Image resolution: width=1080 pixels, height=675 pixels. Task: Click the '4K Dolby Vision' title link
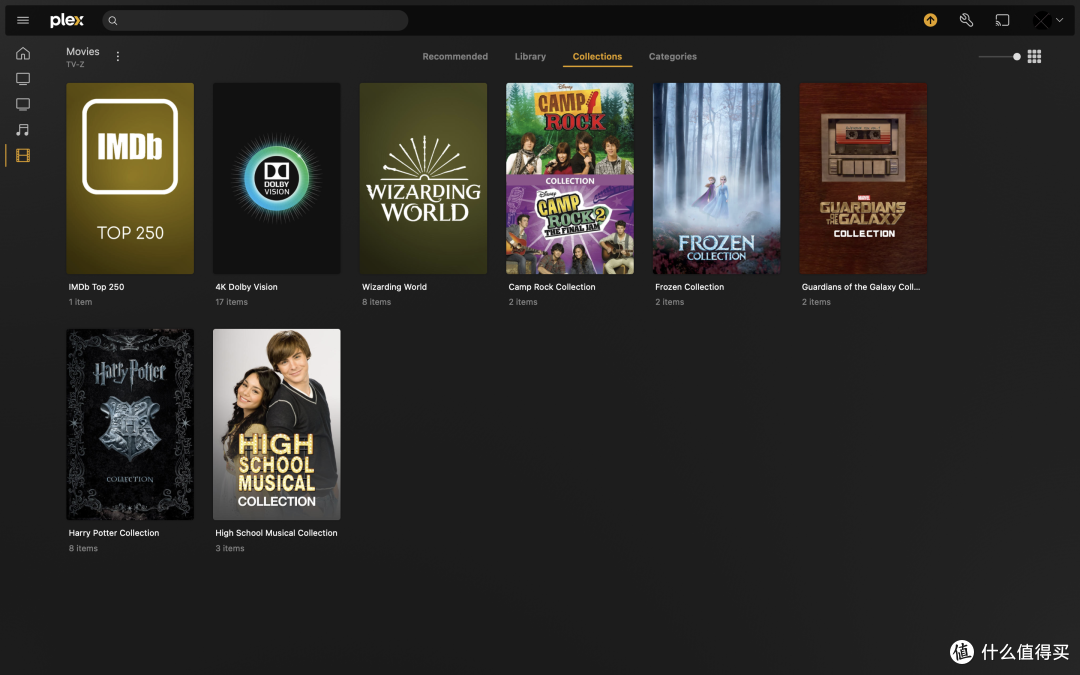click(x=246, y=287)
